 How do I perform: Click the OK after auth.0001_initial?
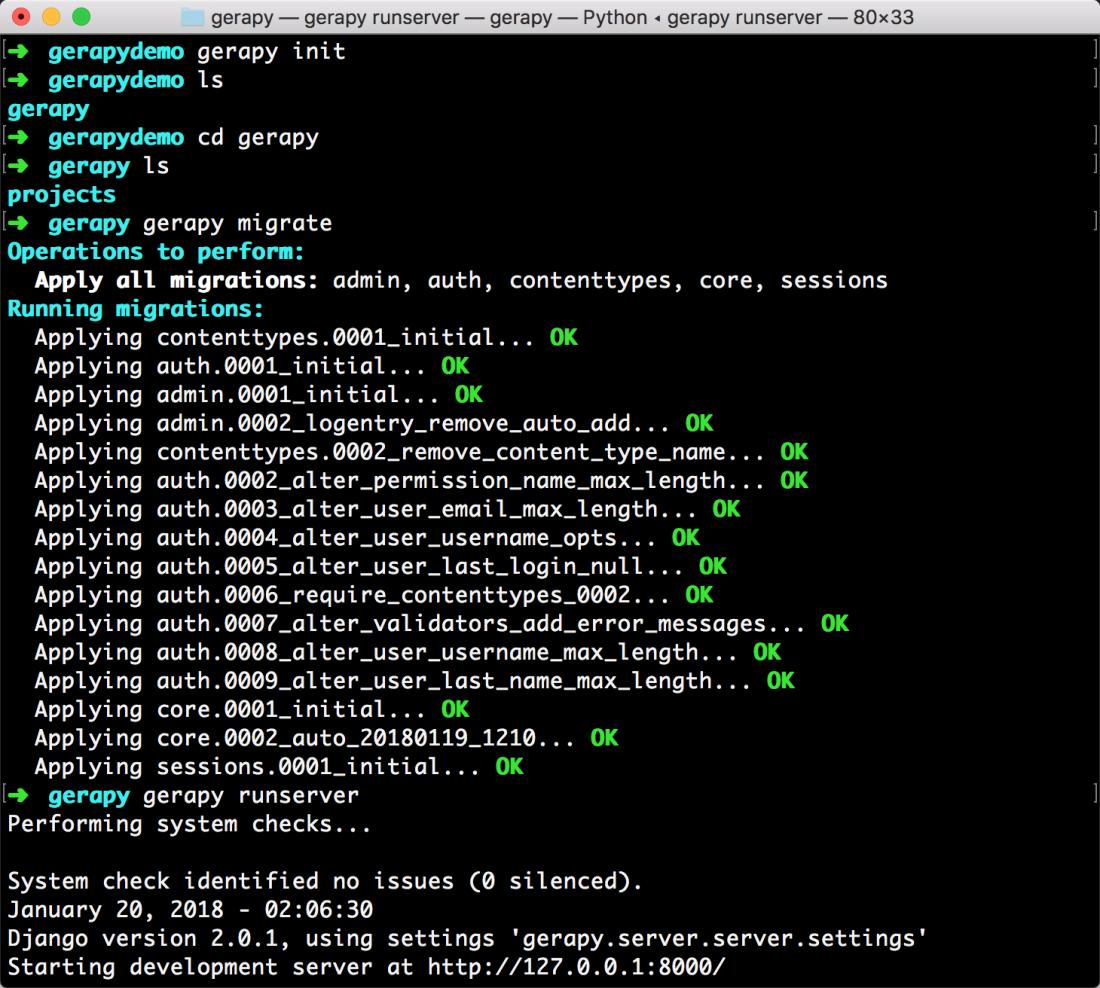point(455,366)
